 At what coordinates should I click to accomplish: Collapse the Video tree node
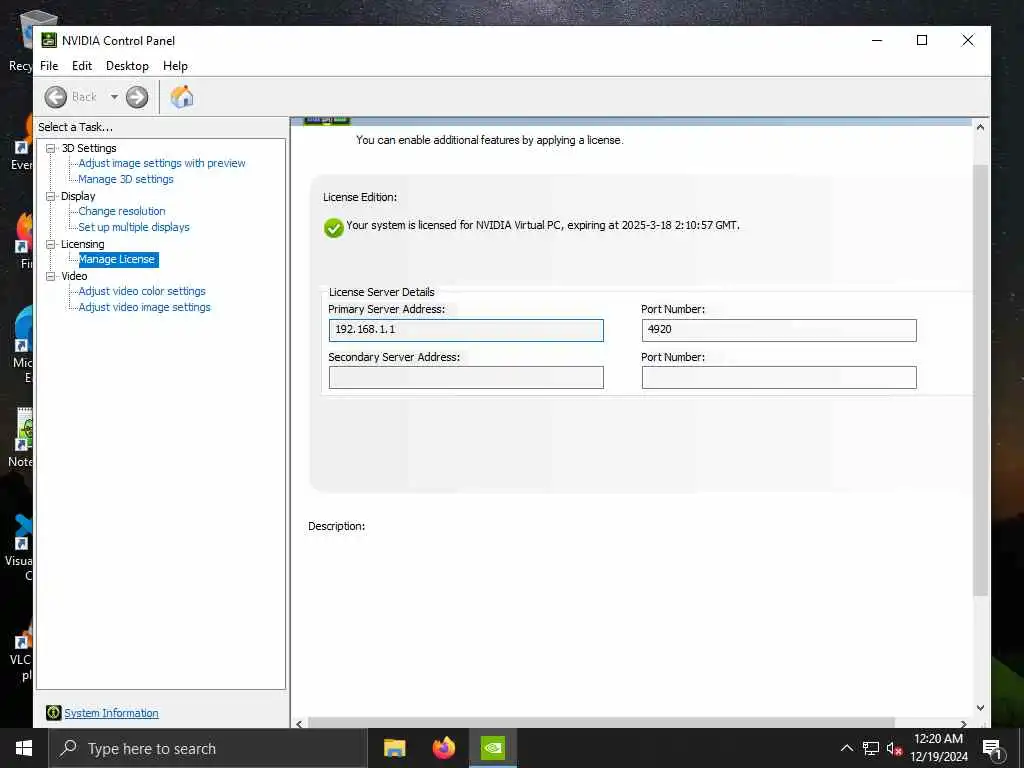coord(50,276)
